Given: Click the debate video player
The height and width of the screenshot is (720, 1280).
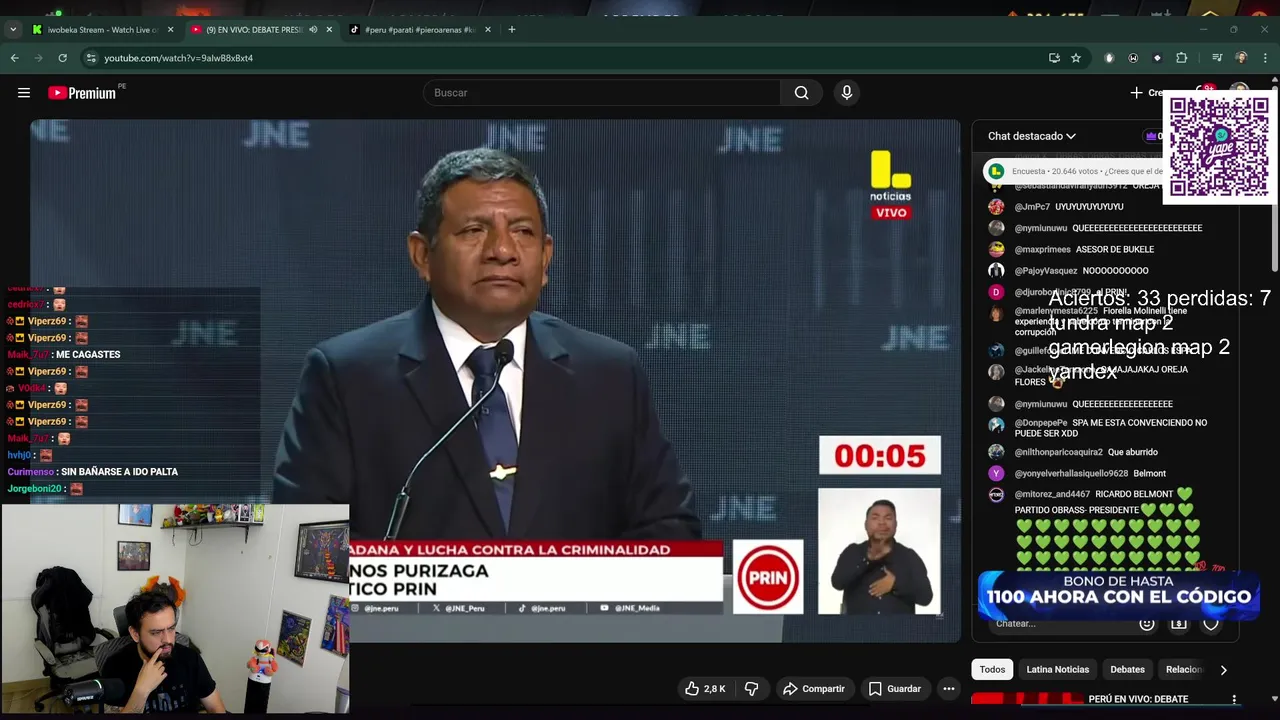Looking at the screenshot, I should pyautogui.click(x=495, y=380).
